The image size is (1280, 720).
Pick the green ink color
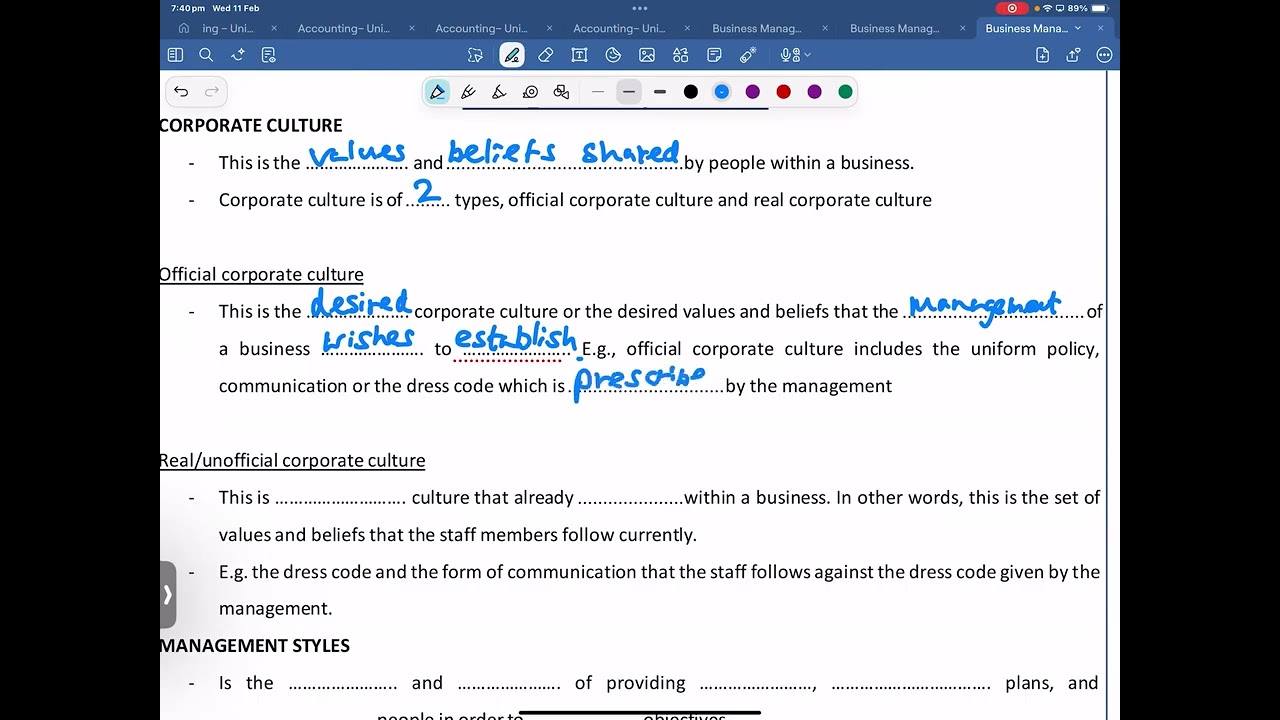(x=846, y=92)
